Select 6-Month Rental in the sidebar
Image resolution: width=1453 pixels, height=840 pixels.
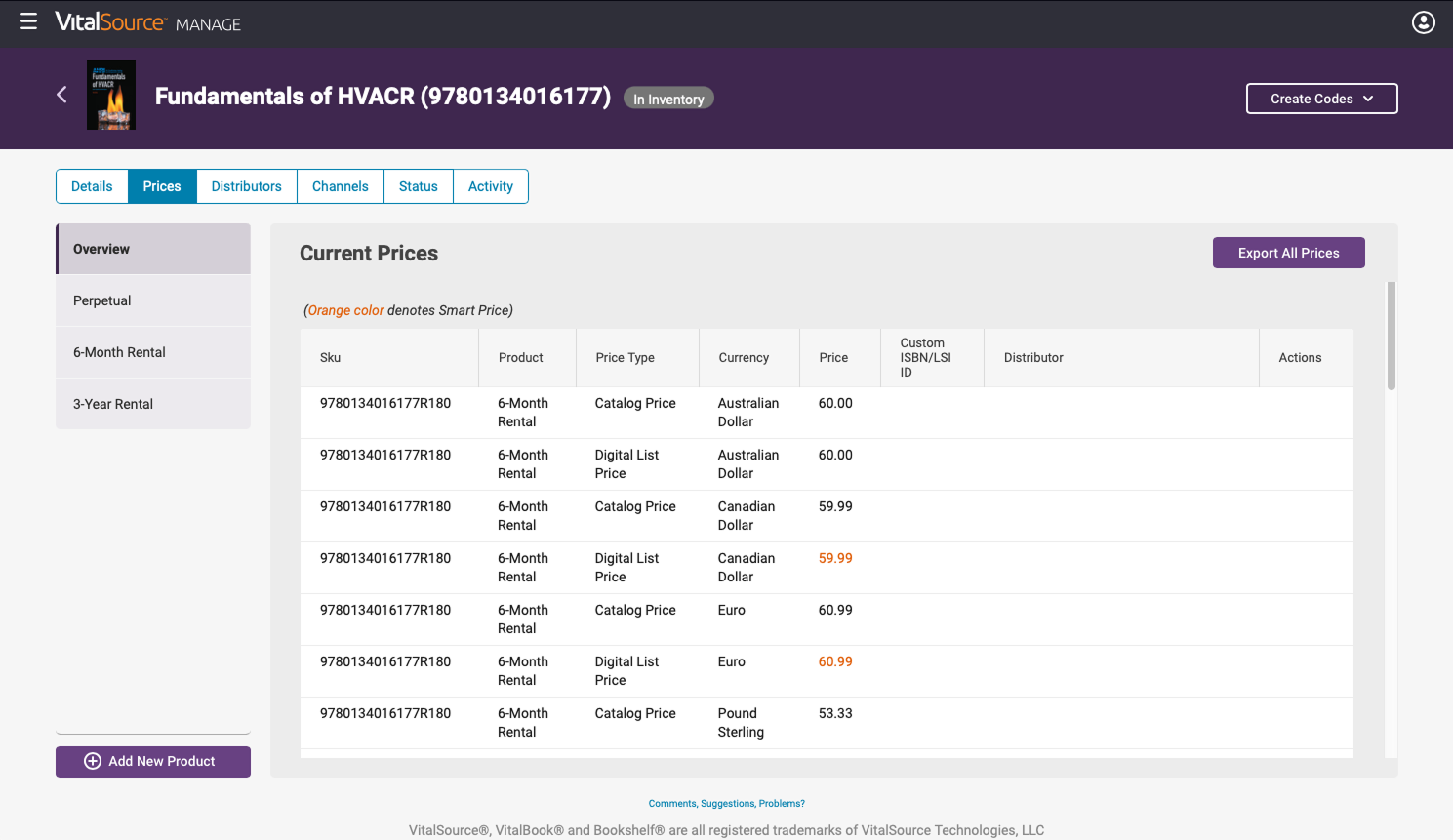pyautogui.click(x=153, y=352)
